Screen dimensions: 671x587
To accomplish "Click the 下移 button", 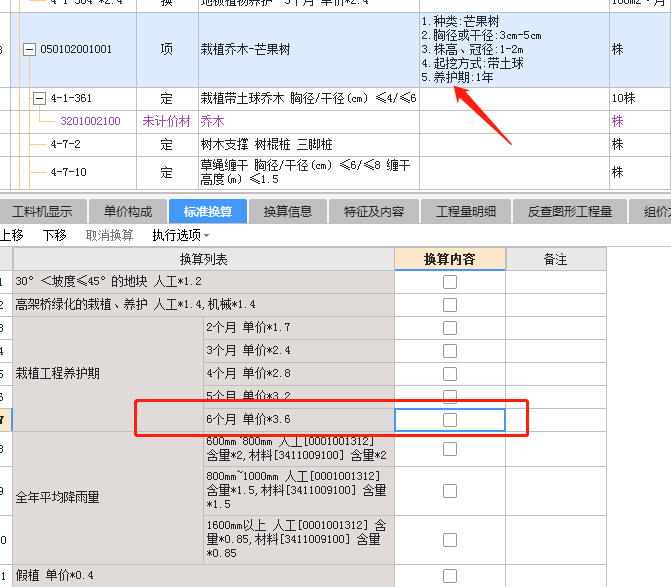I will (54, 235).
